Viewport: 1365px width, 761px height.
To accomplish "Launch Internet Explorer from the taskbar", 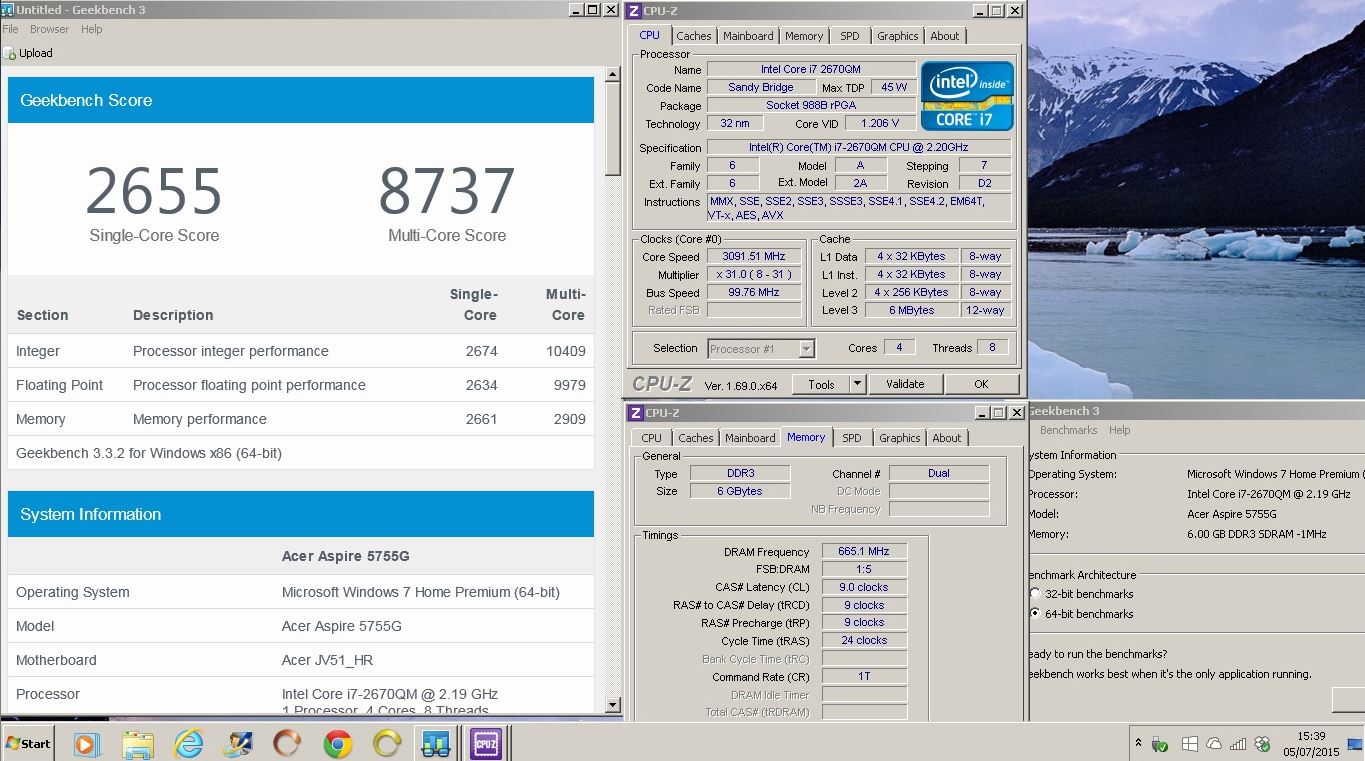I will 188,744.
